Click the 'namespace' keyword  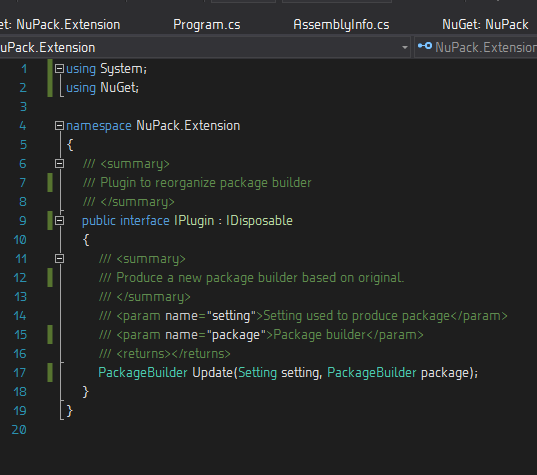point(99,126)
